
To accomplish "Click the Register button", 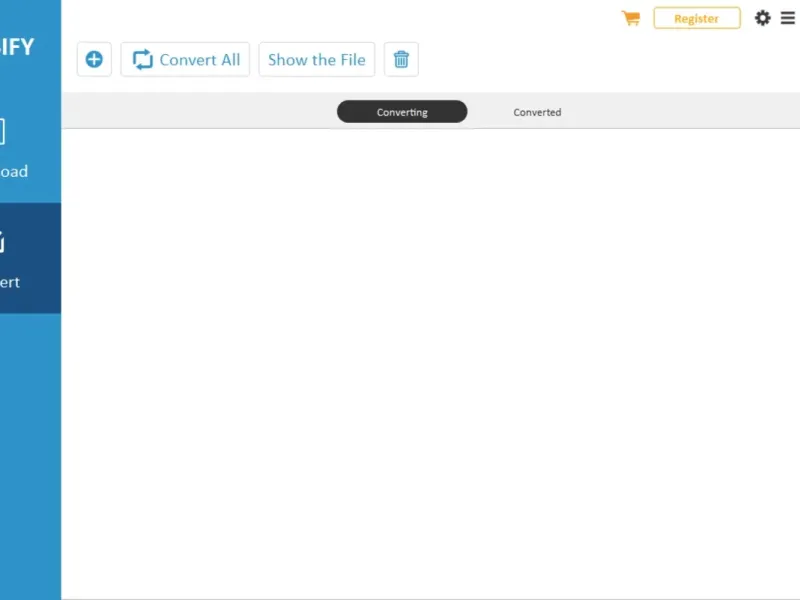I will [x=697, y=18].
